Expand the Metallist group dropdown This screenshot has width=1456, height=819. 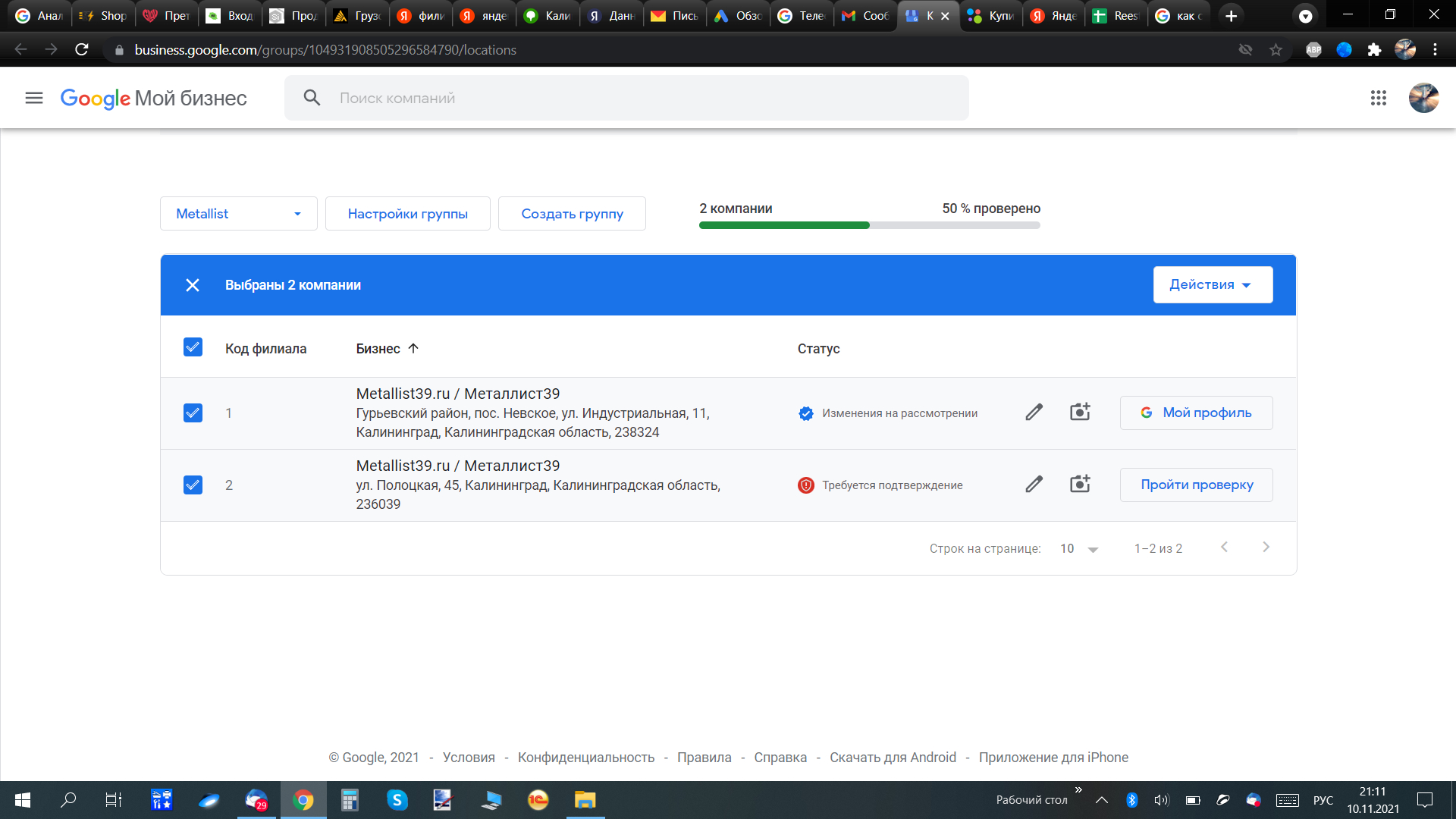coord(239,214)
